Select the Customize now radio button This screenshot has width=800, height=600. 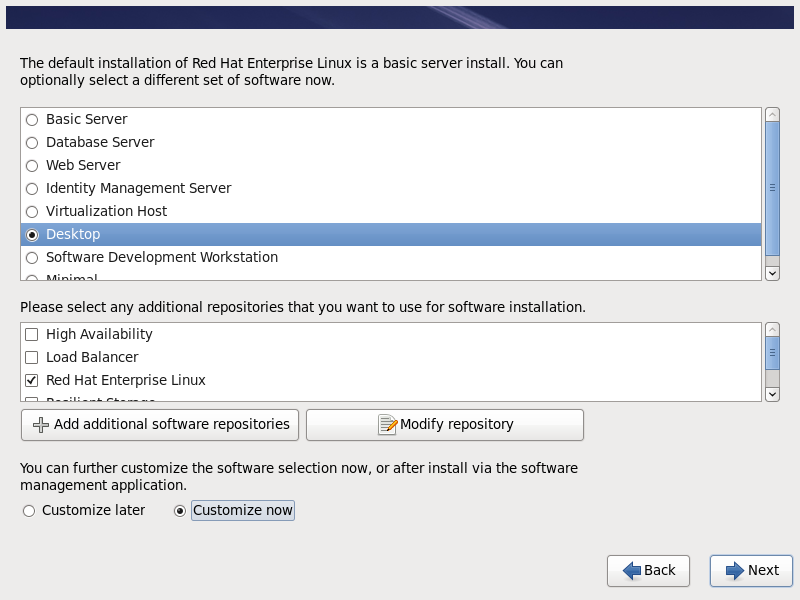click(x=180, y=511)
